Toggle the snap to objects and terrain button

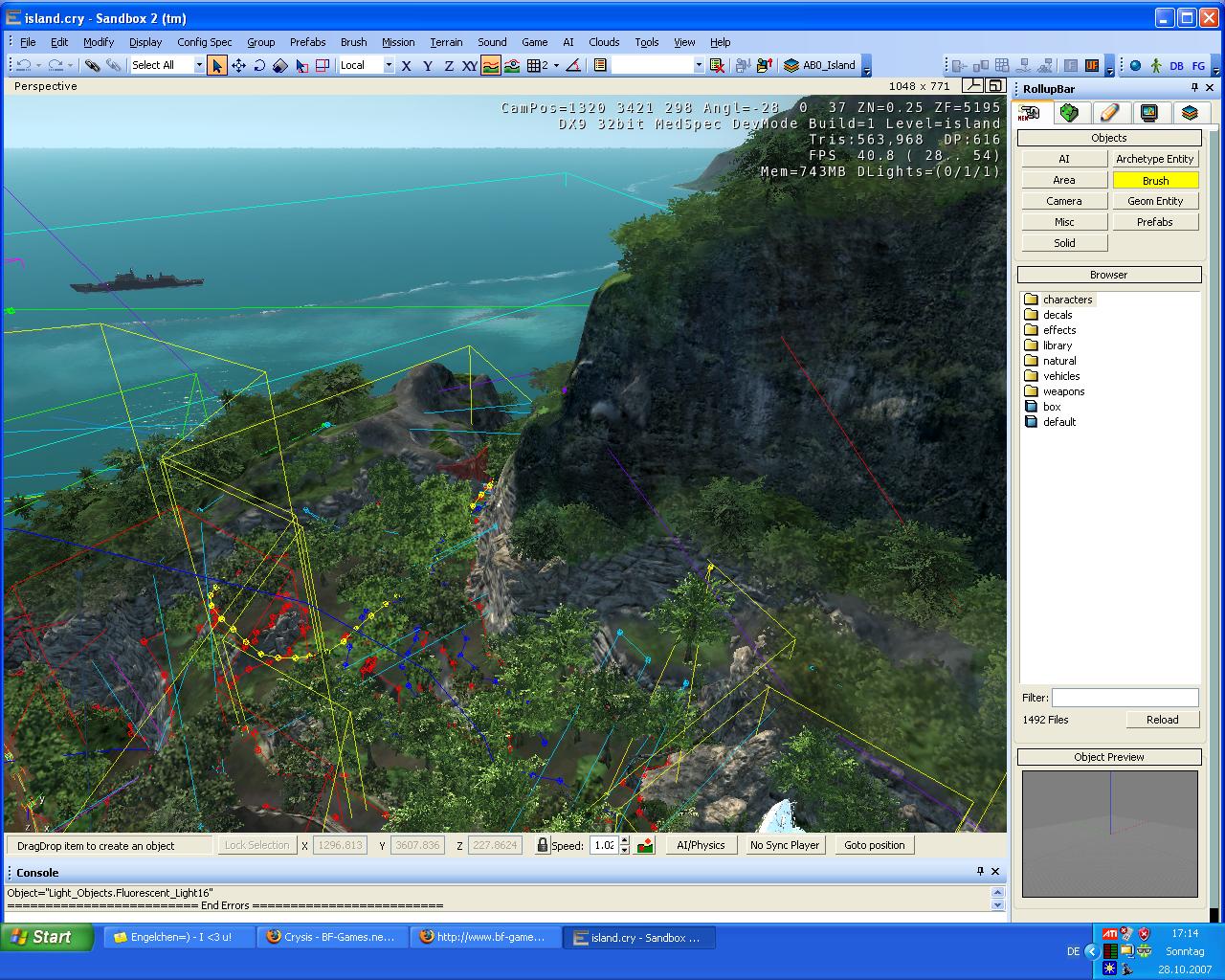[x=512, y=65]
